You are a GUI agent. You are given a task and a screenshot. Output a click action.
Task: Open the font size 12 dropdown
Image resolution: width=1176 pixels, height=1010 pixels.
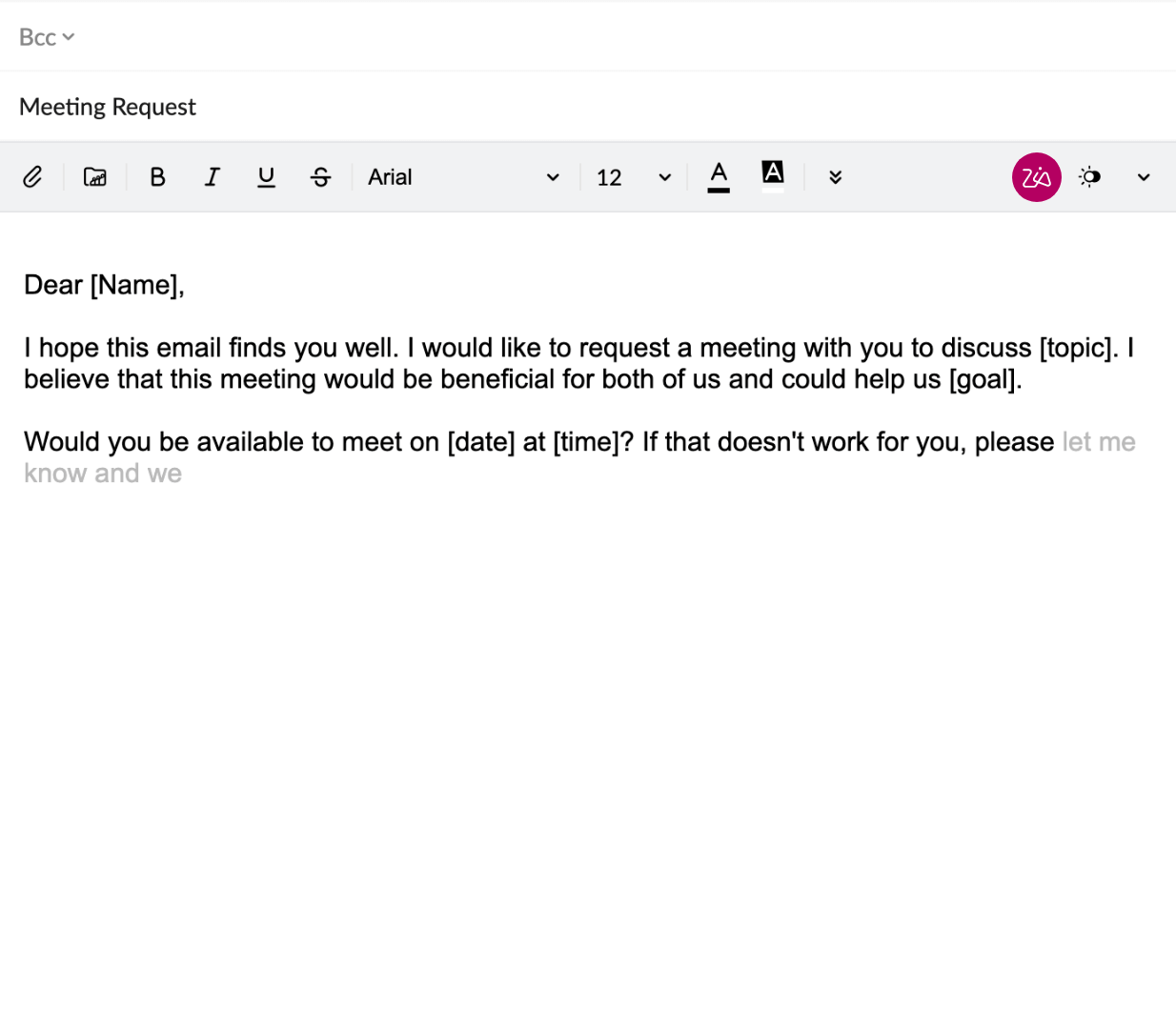click(x=634, y=177)
